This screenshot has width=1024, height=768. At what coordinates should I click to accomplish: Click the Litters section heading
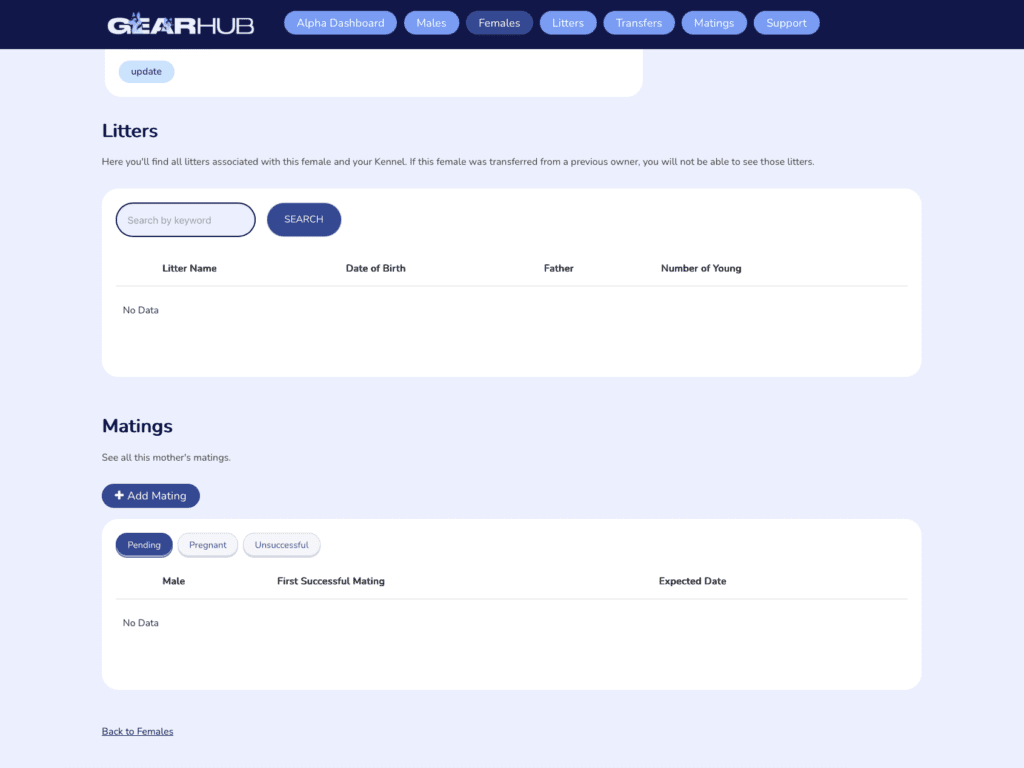pyautogui.click(x=130, y=131)
